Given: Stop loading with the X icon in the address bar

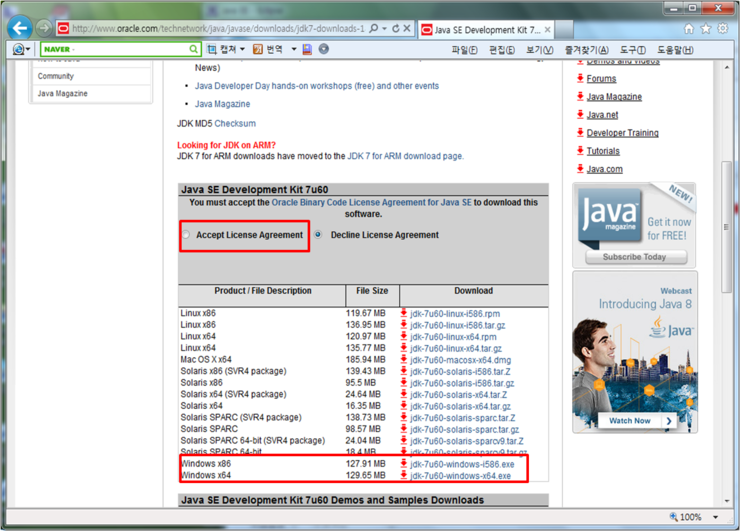Looking at the screenshot, I should click(407, 28).
